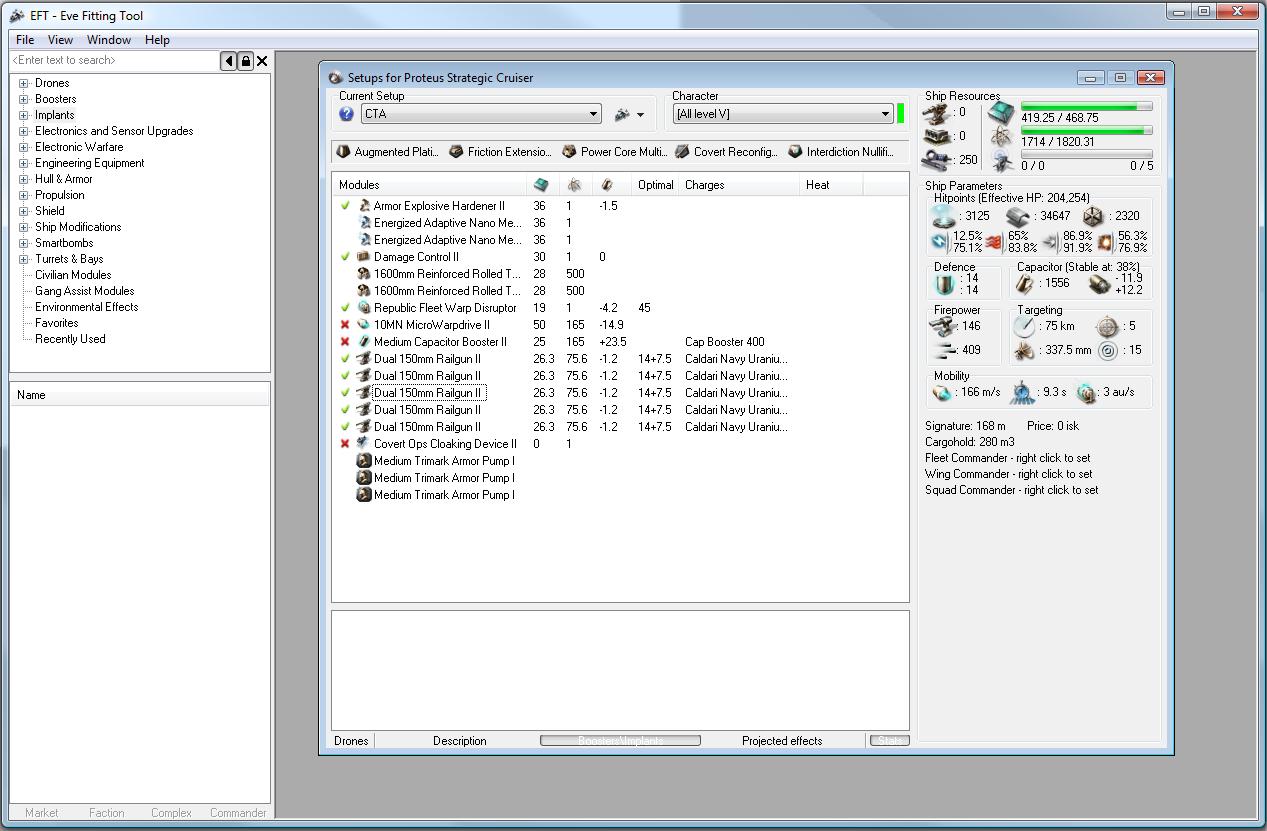Click Squad Commander right click to set

point(1012,490)
